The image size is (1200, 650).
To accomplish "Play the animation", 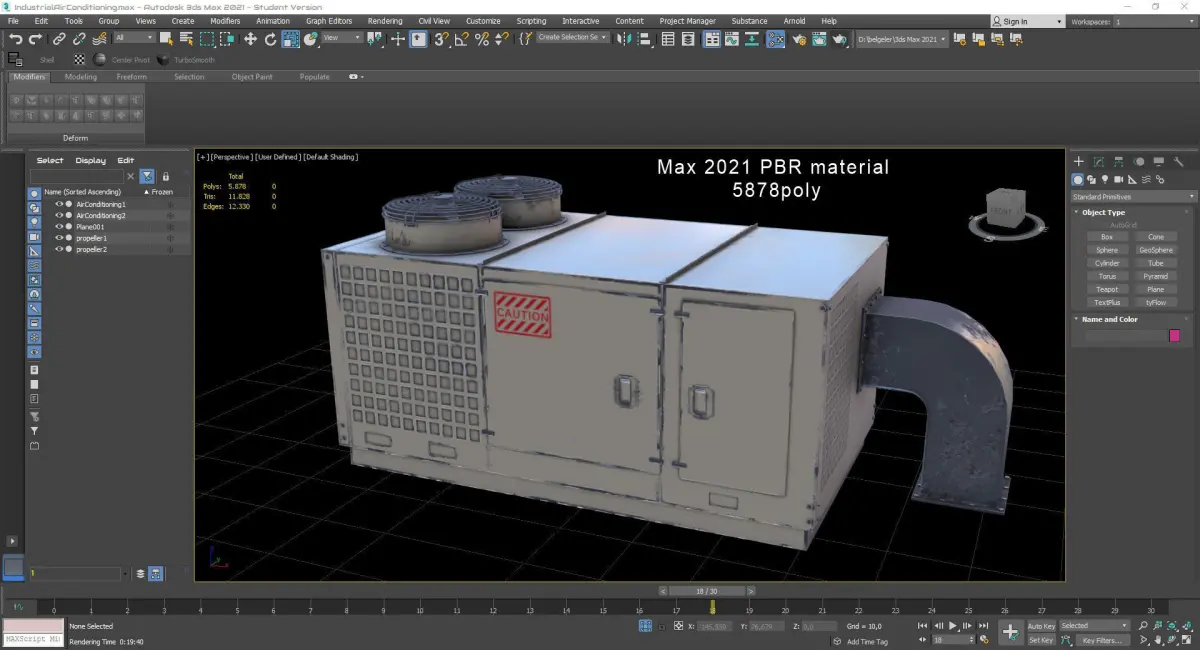I will click(953, 626).
